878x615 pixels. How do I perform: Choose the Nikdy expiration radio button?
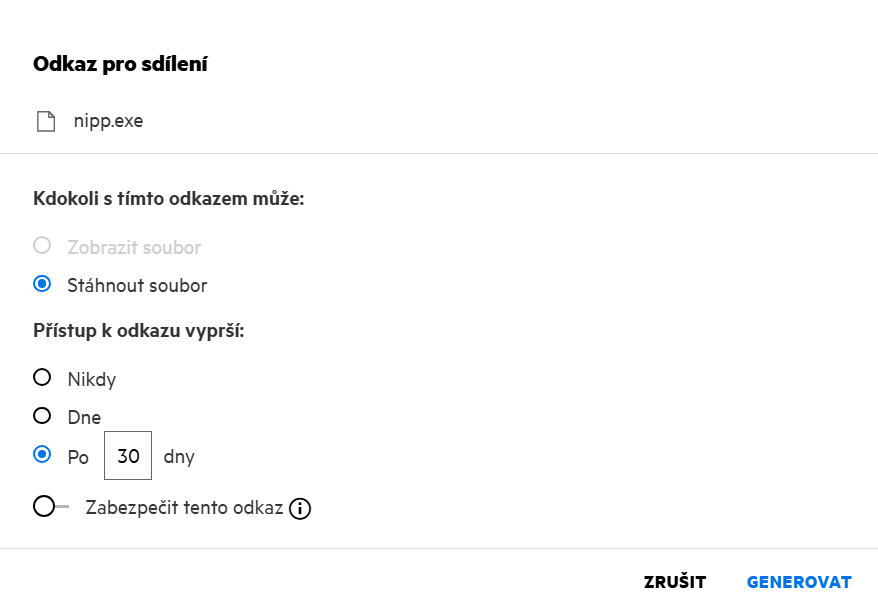point(42,377)
